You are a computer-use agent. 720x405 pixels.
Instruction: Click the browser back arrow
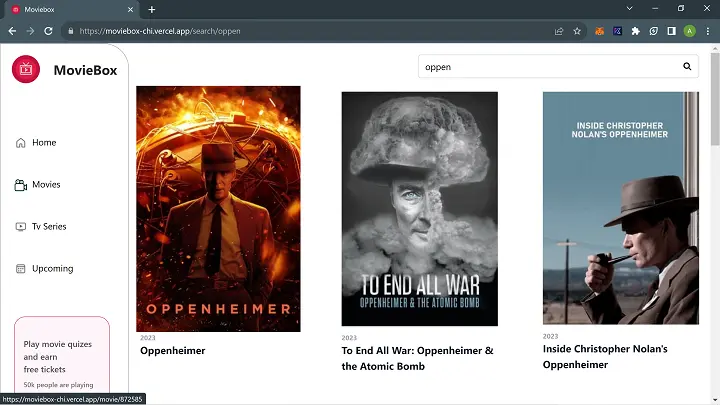pyautogui.click(x=12, y=31)
